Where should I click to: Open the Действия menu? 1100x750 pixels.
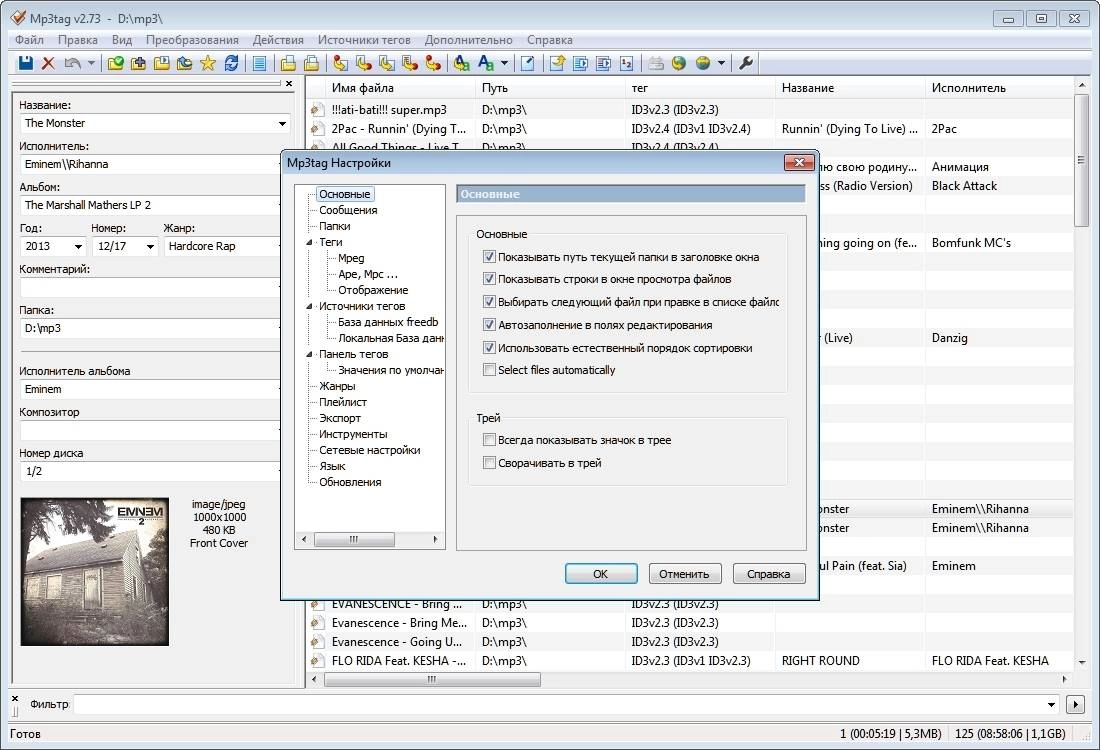click(x=279, y=40)
